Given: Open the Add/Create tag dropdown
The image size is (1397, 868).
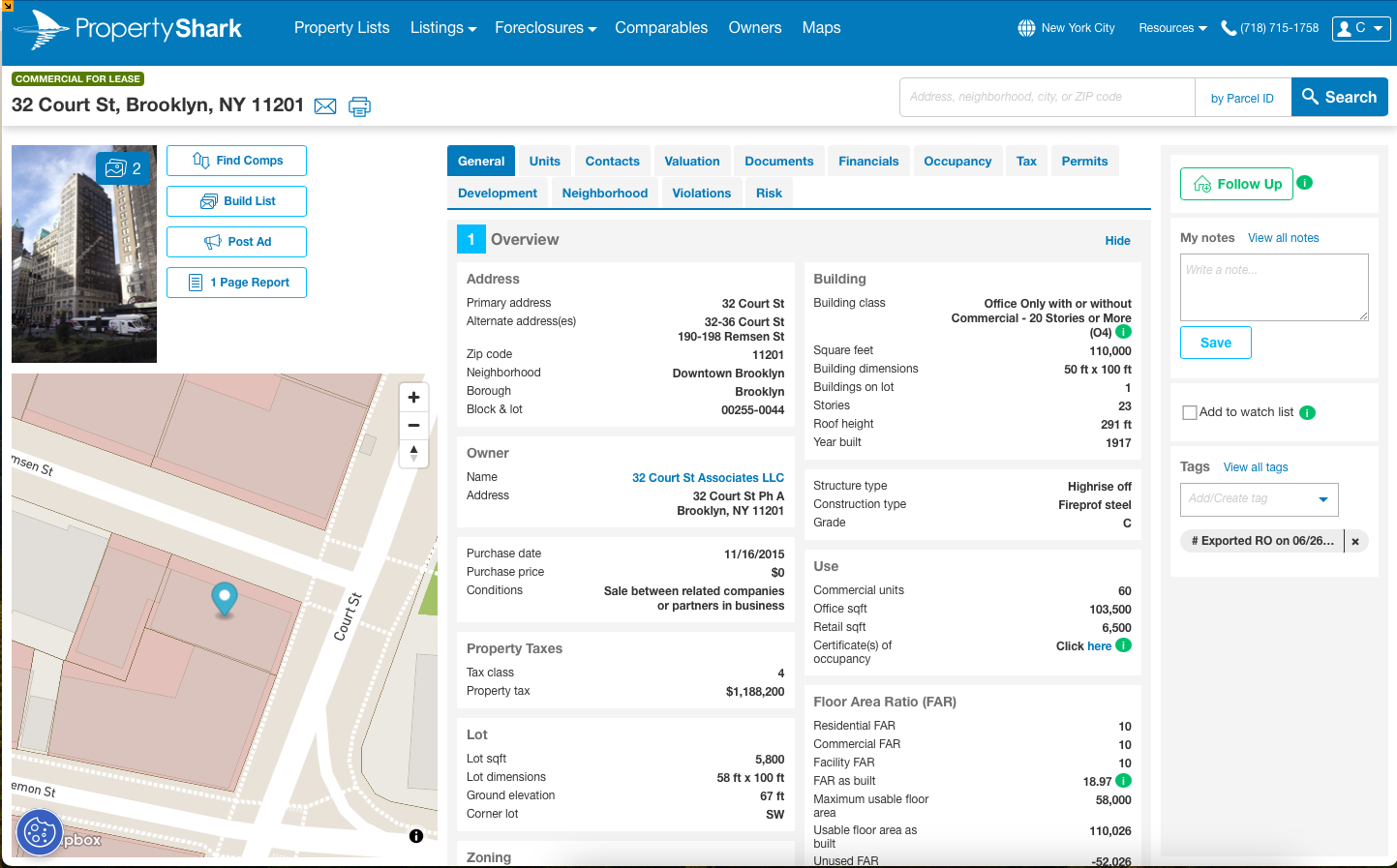Looking at the screenshot, I should click(1322, 499).
